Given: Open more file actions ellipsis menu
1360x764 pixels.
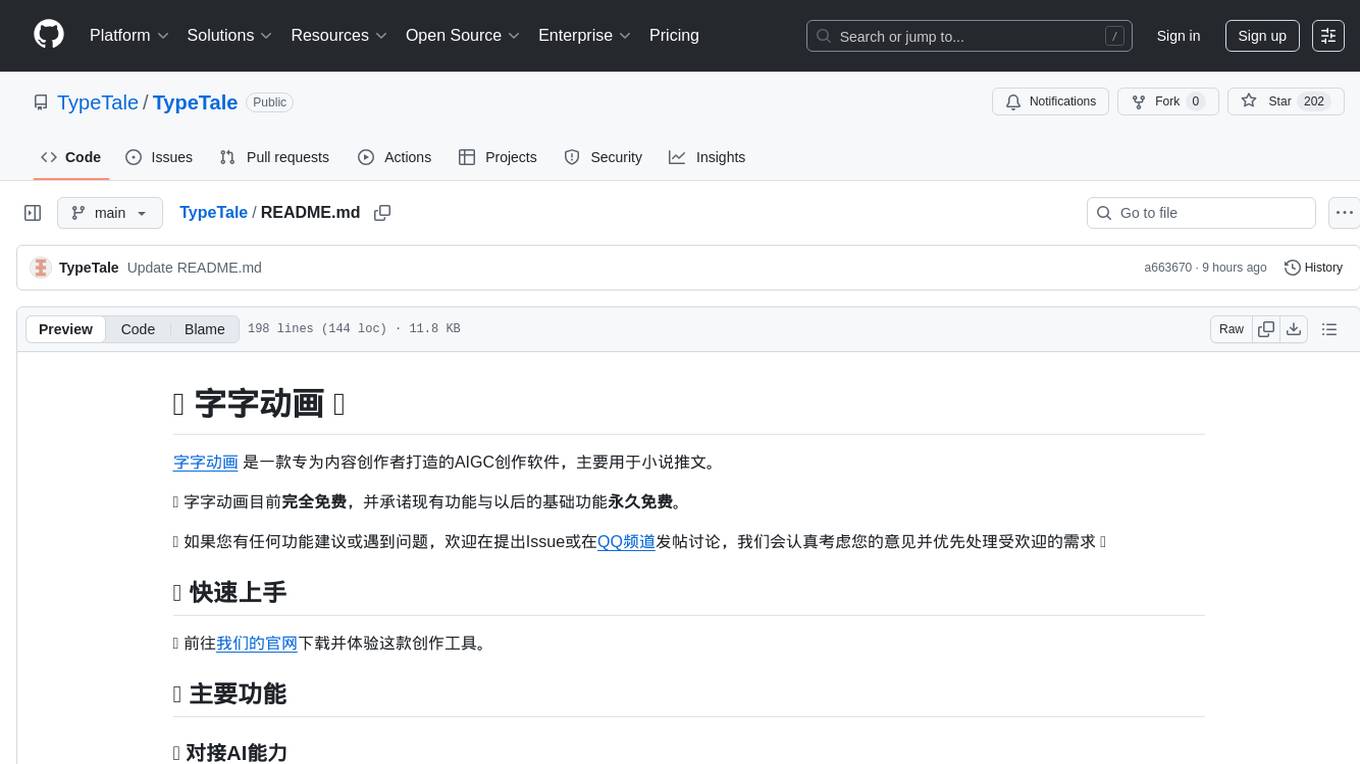Looking at the screenshot, I should pyautogui.click(x=1344, y=213).
